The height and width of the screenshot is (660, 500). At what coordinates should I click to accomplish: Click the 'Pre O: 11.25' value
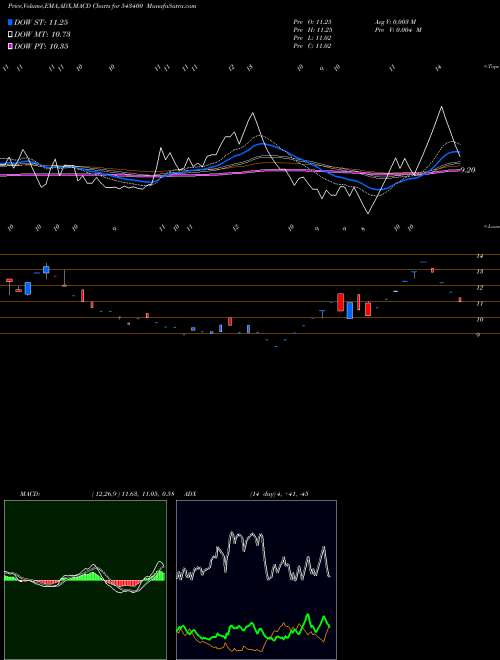click(313, 22)
